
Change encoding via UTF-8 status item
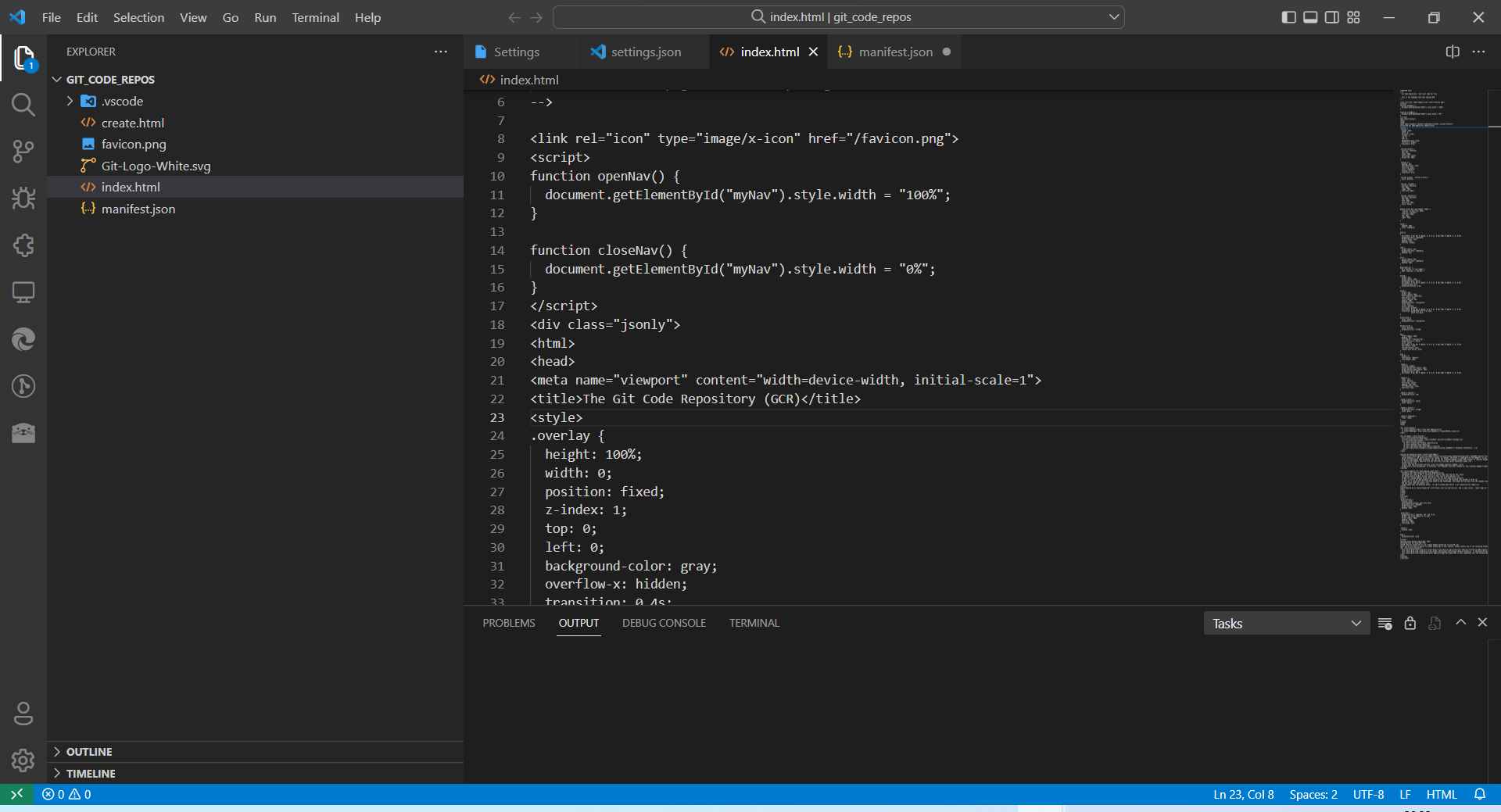pyautogui.click(x=1368, y=794)
